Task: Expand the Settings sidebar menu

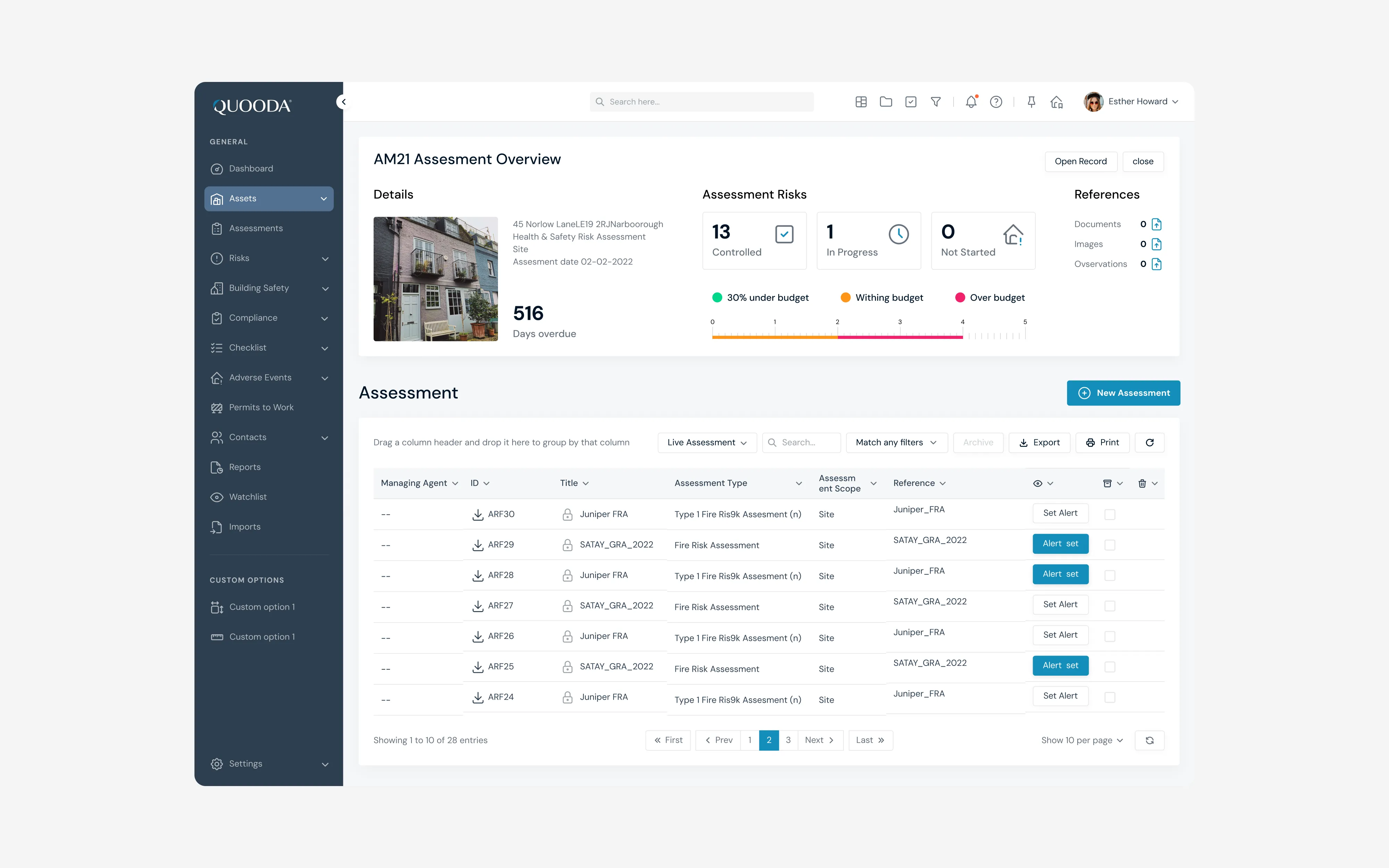Action: pos(325,764)
